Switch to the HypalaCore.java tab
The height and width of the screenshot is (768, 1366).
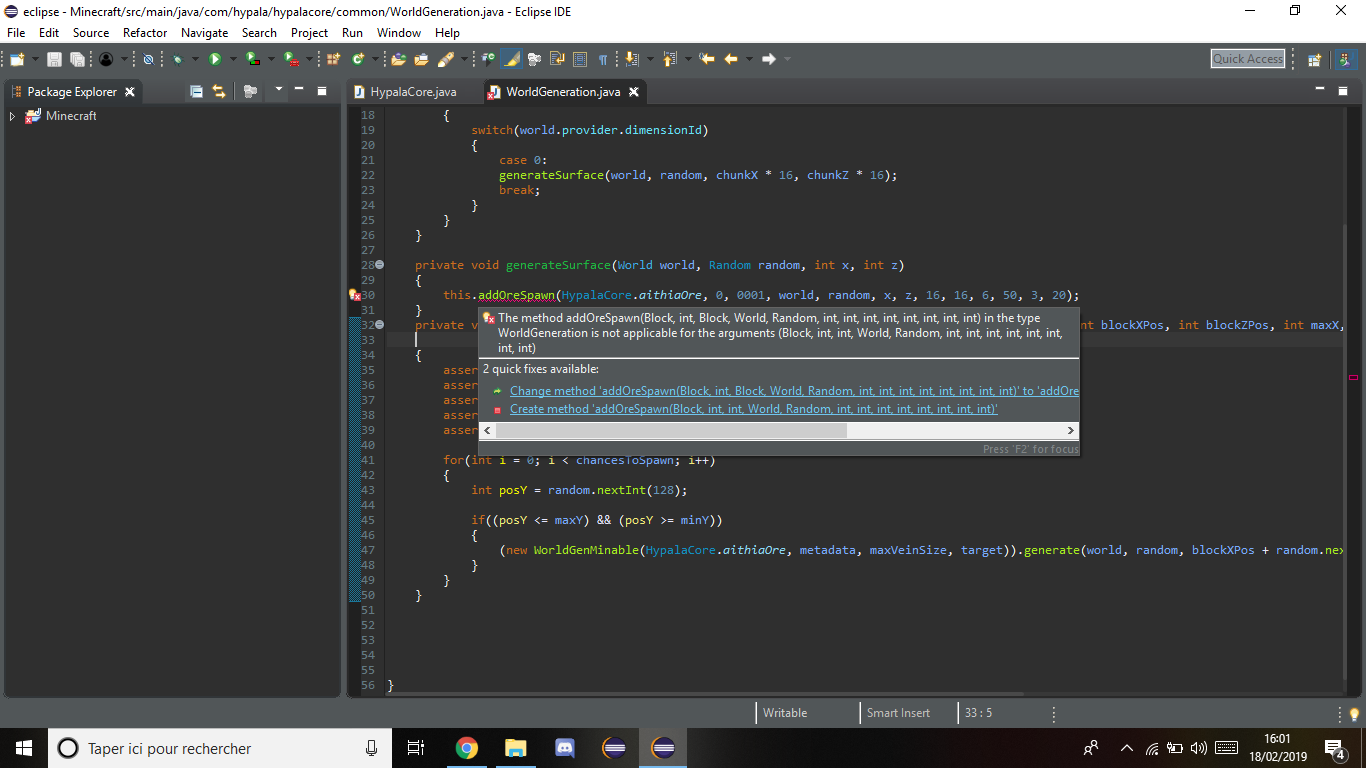pos(412,92)
